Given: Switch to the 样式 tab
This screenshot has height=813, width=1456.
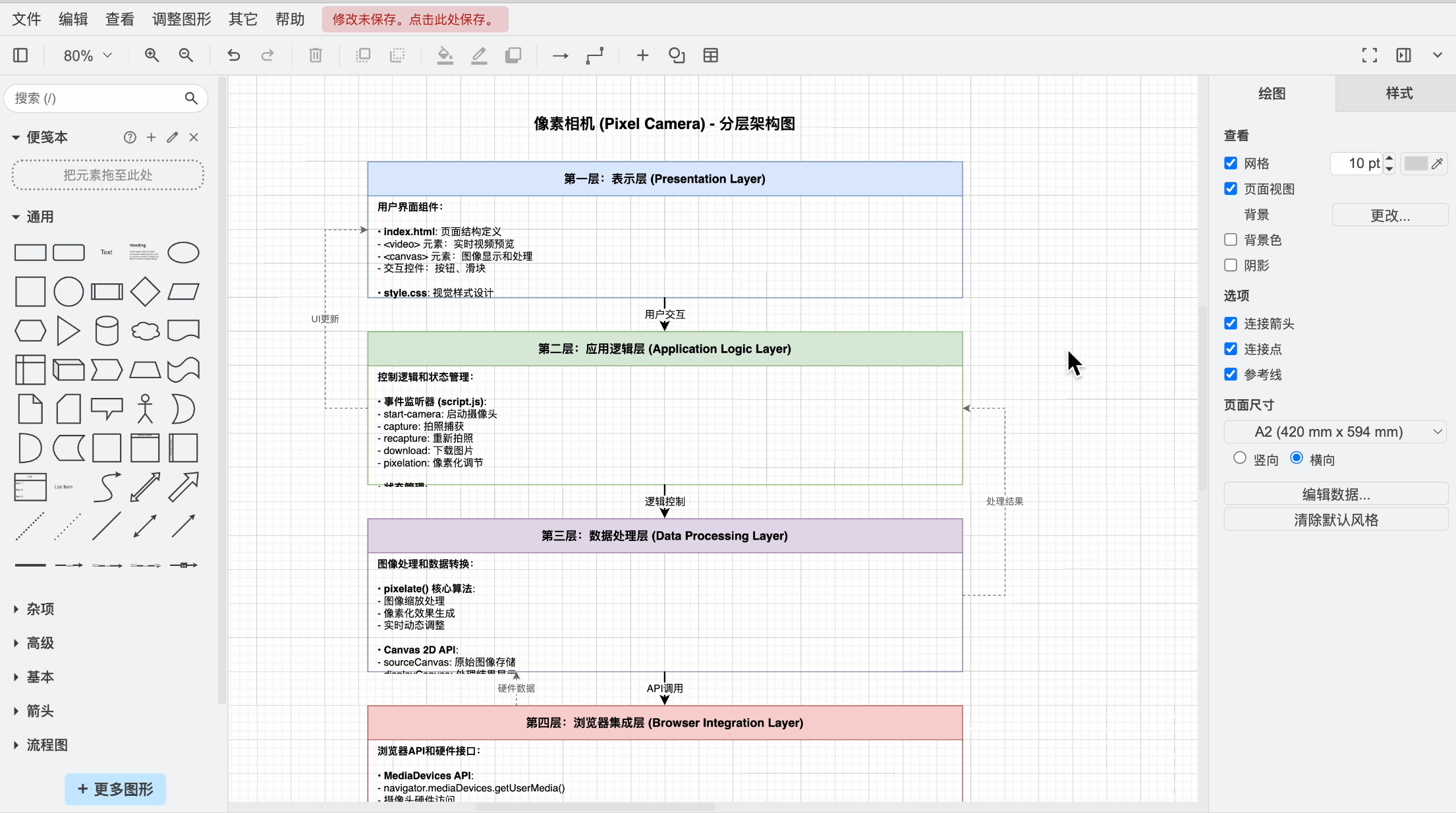Looking at the screenshot, I should tap(1399, 94).
